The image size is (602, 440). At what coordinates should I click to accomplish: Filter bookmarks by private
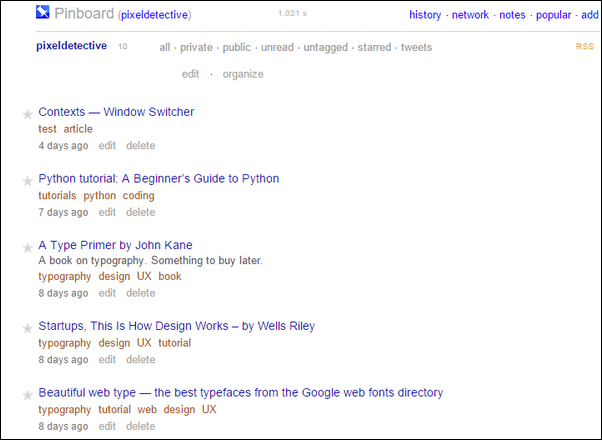coord(196,47)
